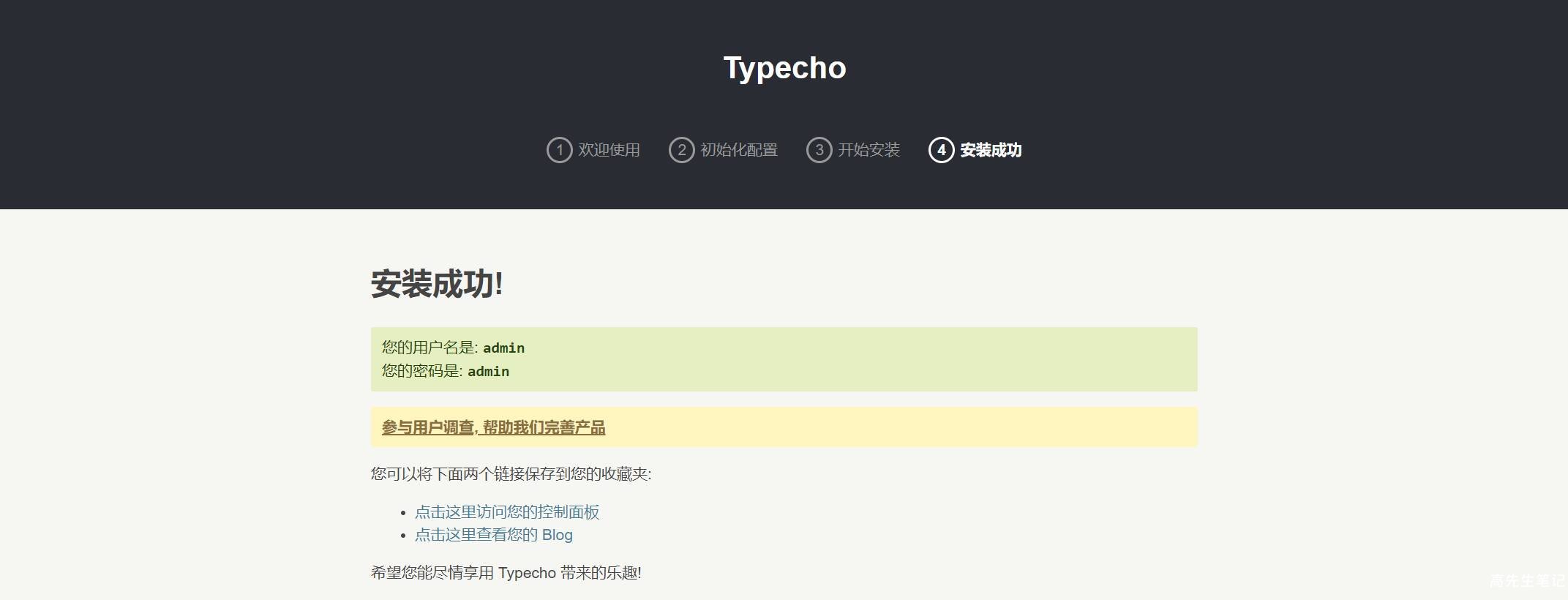Select step 3 circle icon 开始安装
Image resolution: width=1568 pixels, height=600 pixels.
[819, 150]
